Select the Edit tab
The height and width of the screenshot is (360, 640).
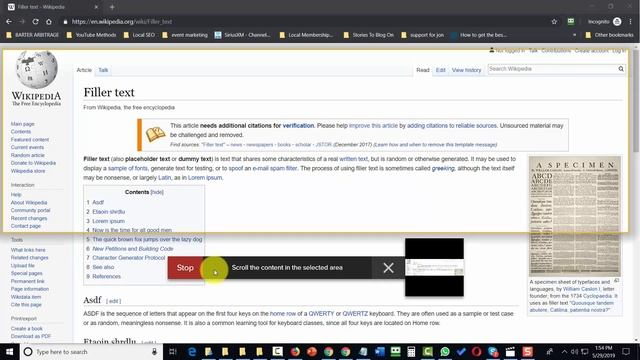[440, 70]
